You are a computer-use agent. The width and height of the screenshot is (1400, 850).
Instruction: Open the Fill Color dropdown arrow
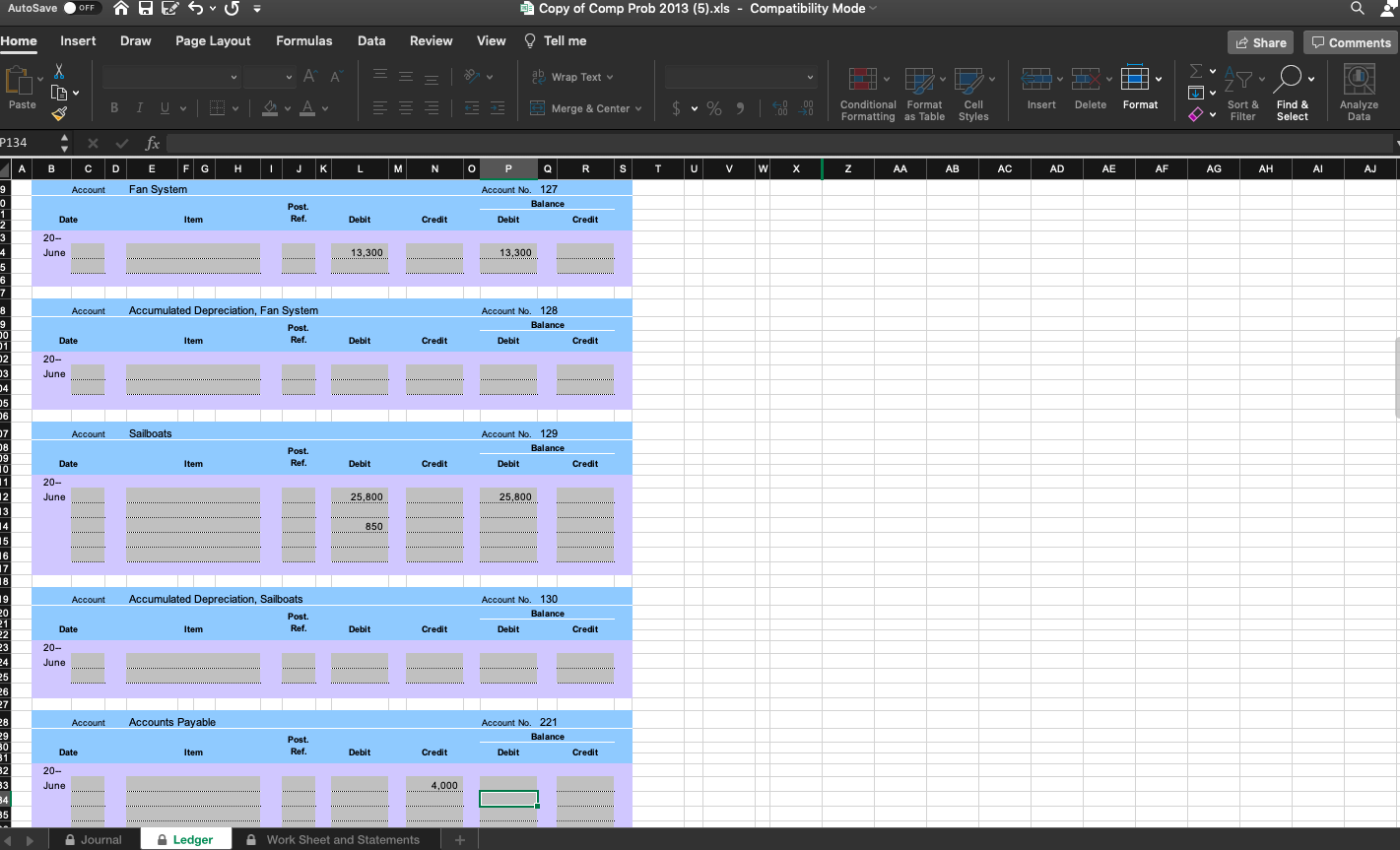pyautogui.click(x=286, y=108)
